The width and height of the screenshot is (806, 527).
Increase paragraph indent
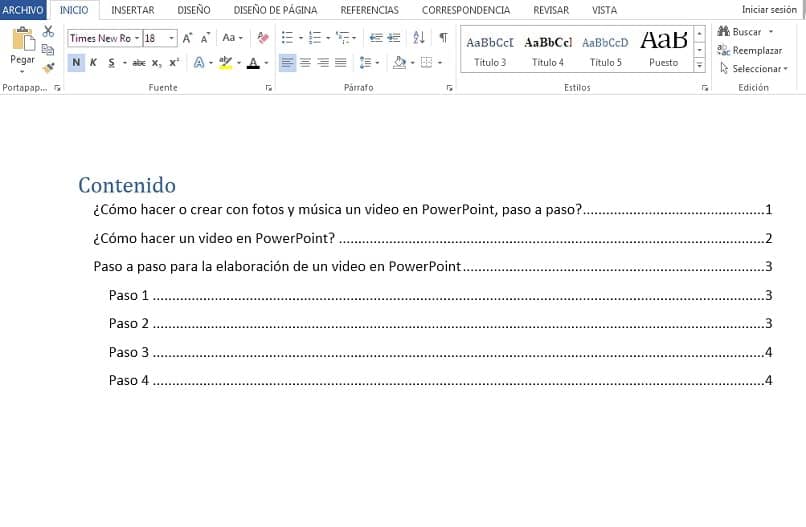coord(394,38)
